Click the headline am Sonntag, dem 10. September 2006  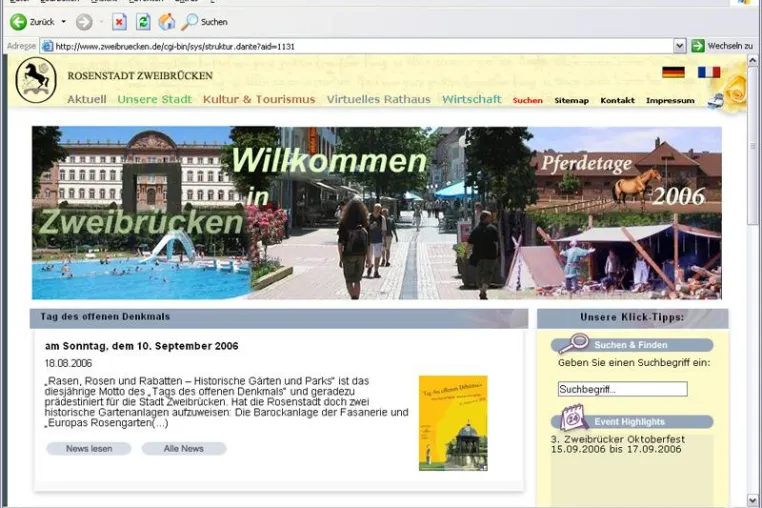[x=141, y=346]
